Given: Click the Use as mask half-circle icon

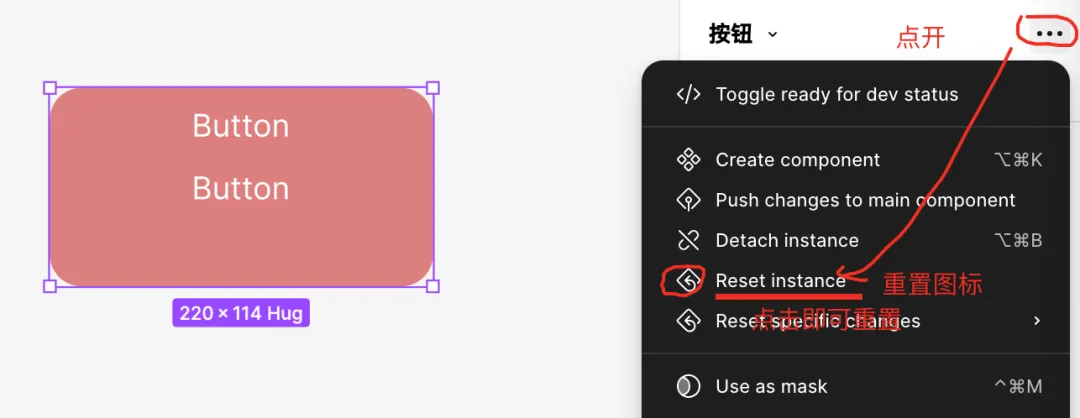Looking at the screenshot, I should point(688,386).
